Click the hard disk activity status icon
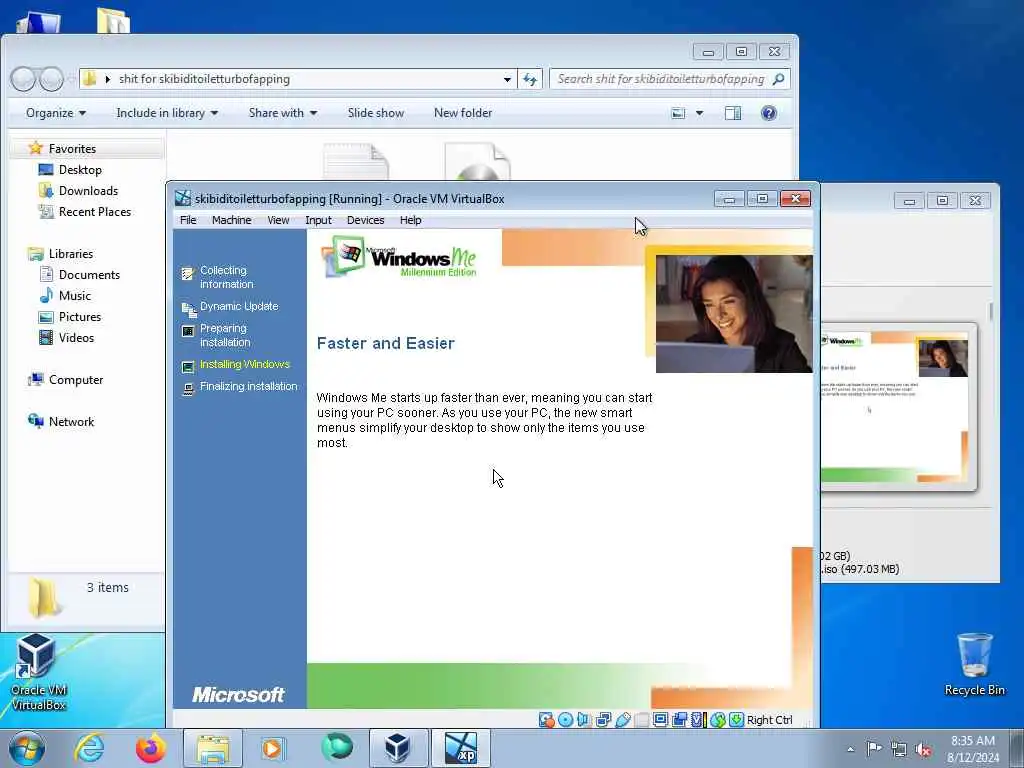Image resolution: width=1024 pixels, height=768 pixels. coord(547,720)
